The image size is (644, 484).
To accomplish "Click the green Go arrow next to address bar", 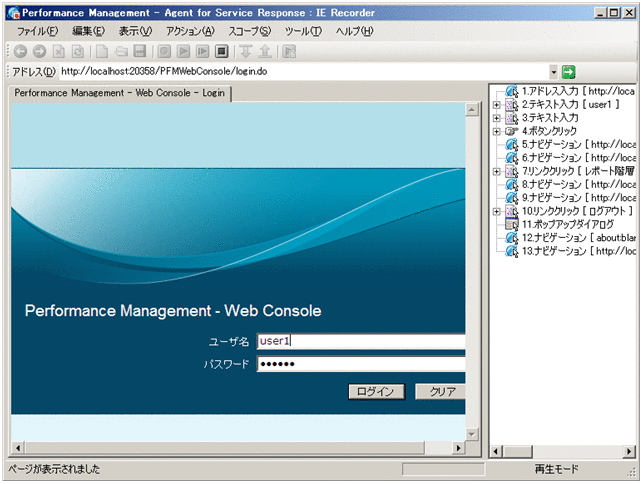I will (x=568, y=72).
